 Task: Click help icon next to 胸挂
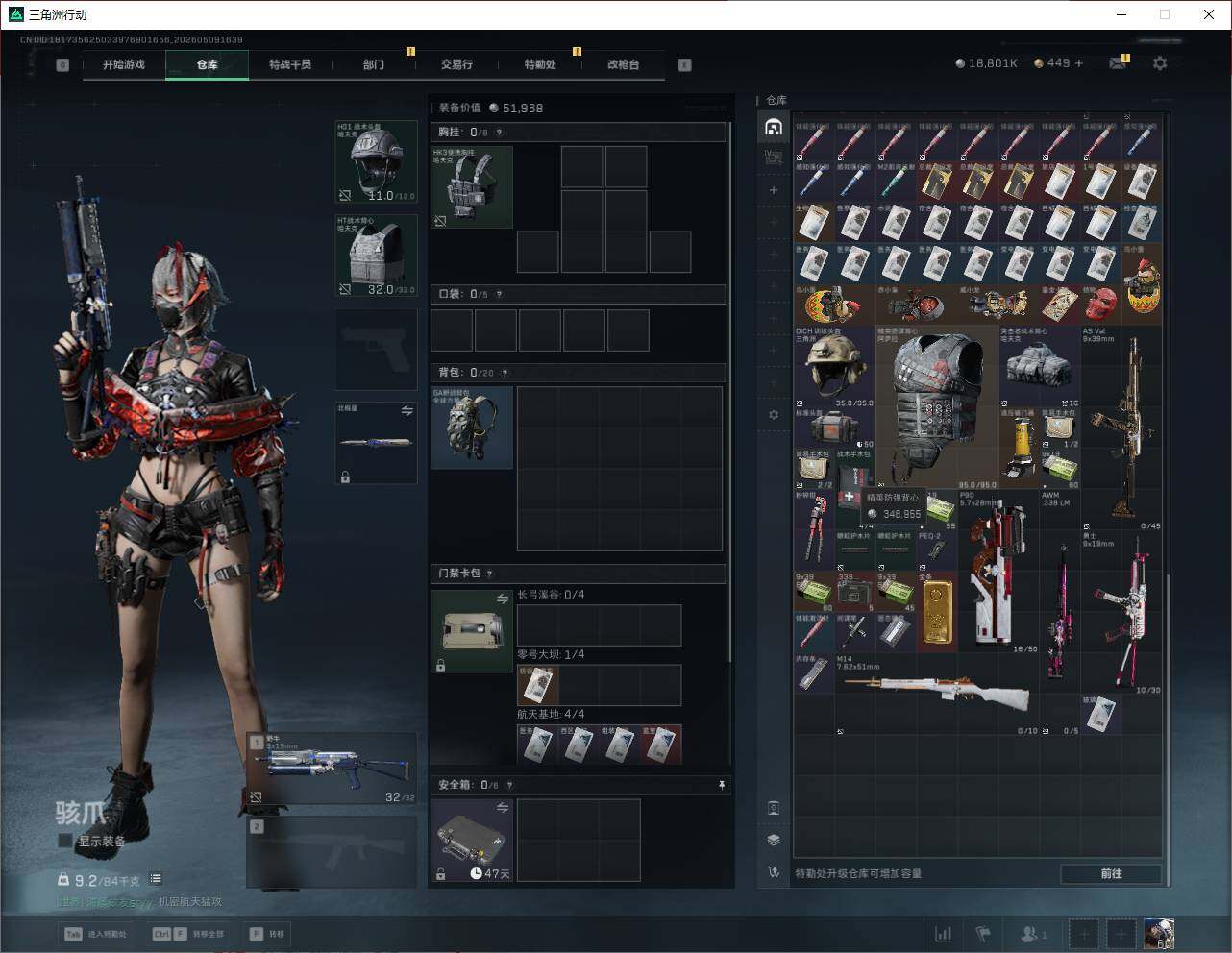point(499,133)
